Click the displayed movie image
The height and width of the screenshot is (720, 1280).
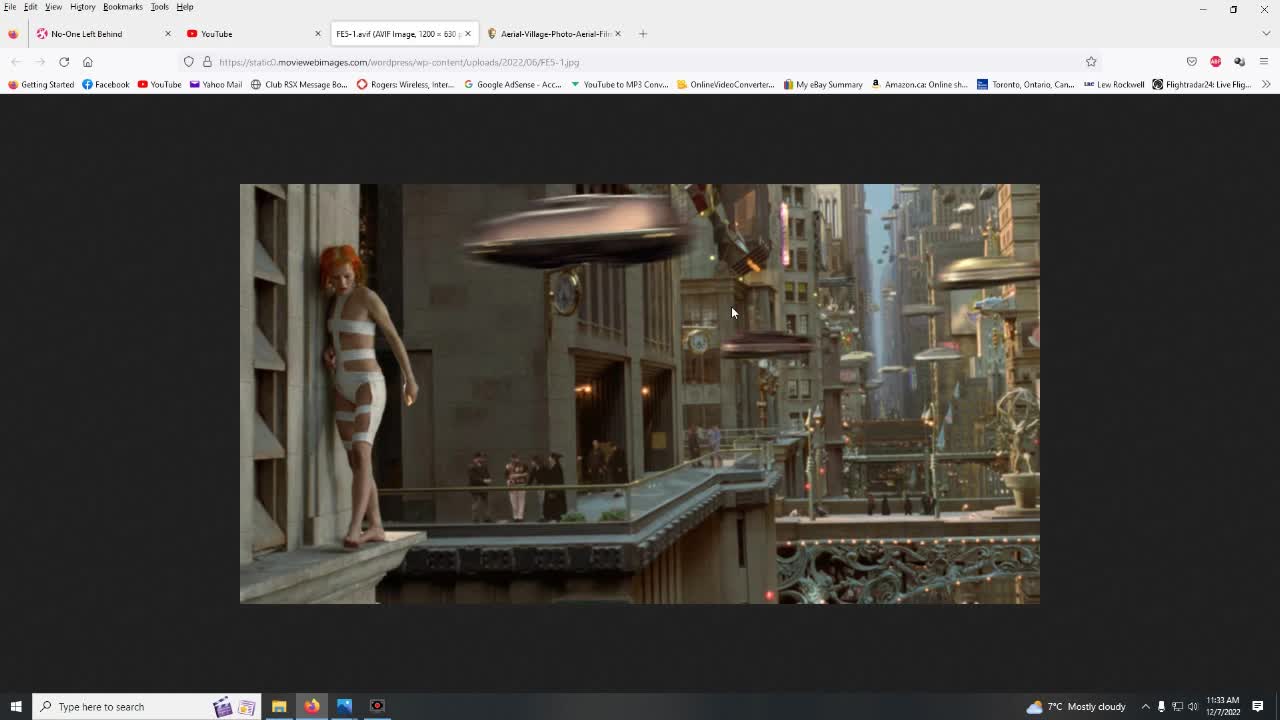(x=640, y=393)
